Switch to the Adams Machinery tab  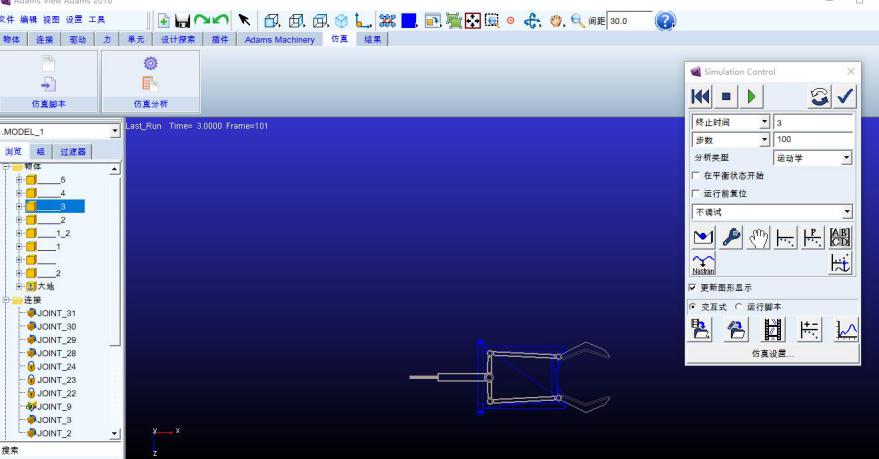point(279,39)
